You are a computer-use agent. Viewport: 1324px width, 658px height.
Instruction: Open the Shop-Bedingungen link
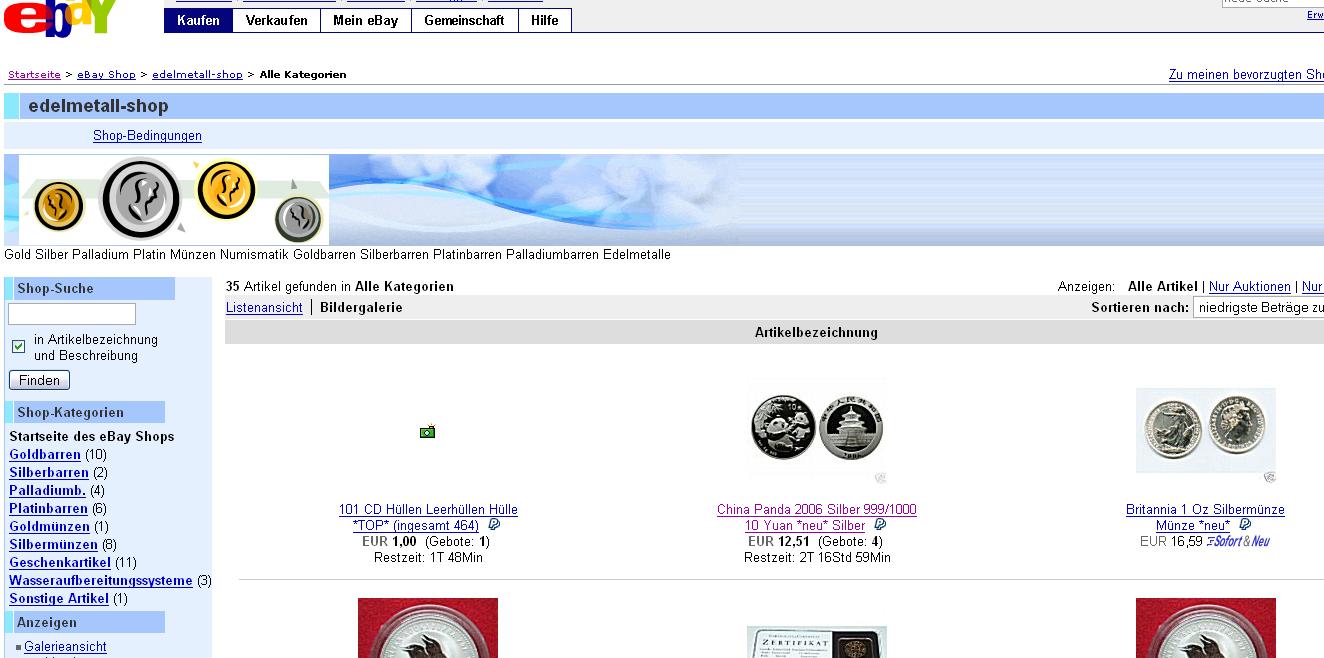coord(147,136)
